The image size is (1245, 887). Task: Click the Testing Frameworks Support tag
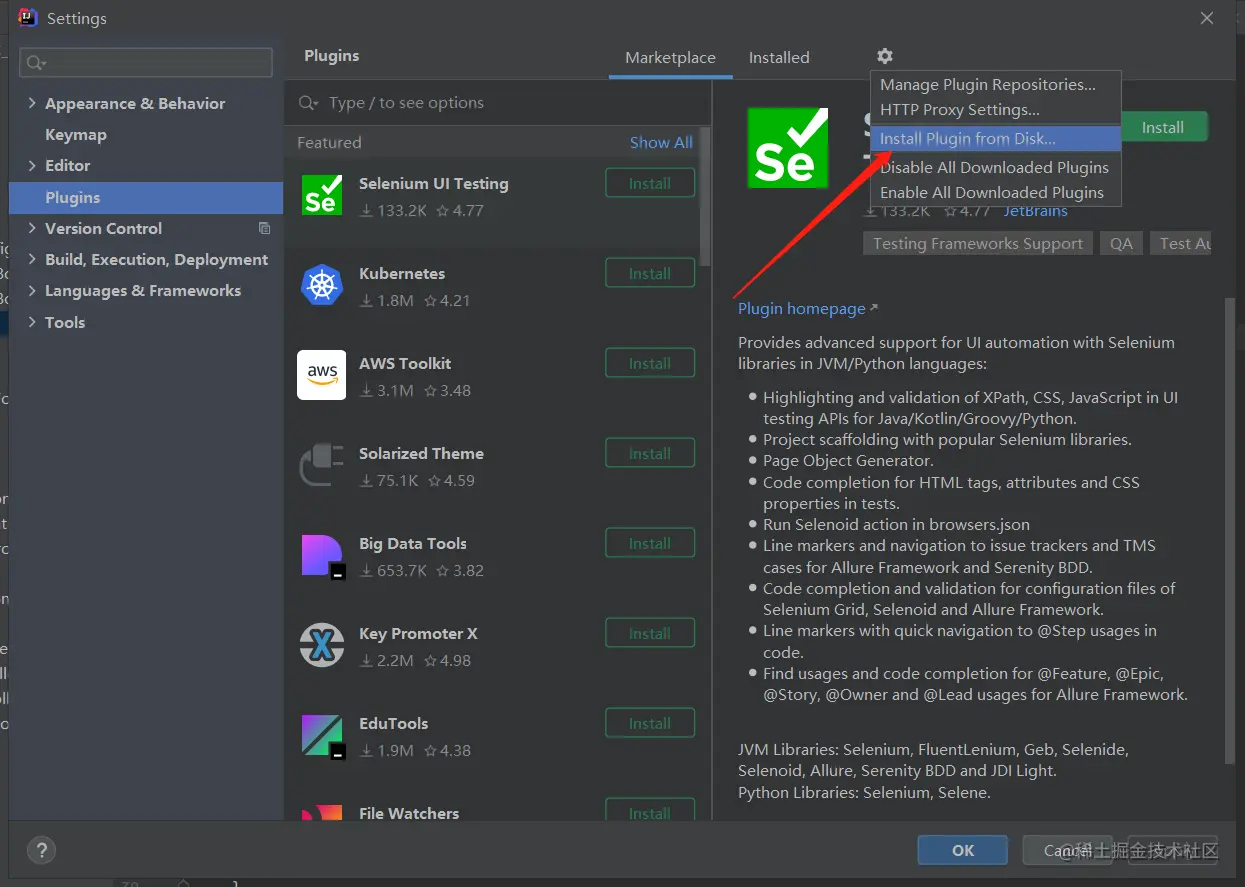(978, 243)
